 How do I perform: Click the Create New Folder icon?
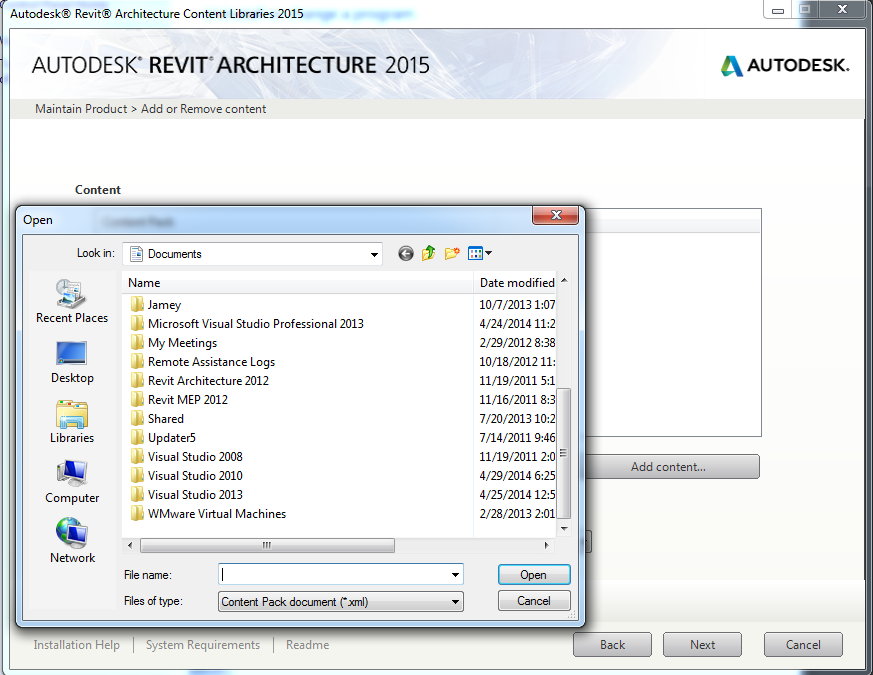[x=452, y=254]
